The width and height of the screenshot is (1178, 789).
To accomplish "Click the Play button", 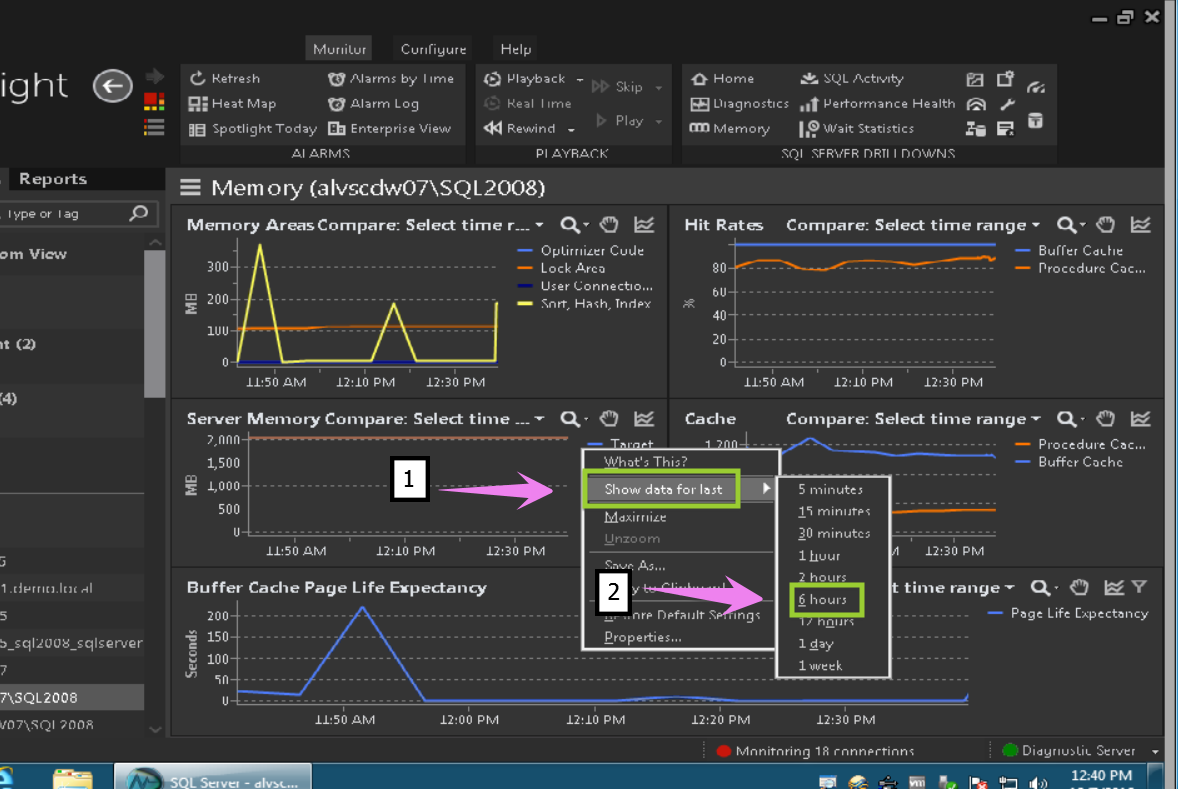I will [x=619, y=120].
